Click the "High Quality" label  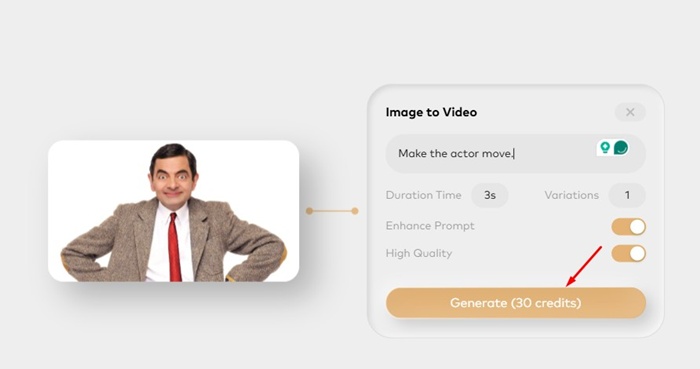419,253
